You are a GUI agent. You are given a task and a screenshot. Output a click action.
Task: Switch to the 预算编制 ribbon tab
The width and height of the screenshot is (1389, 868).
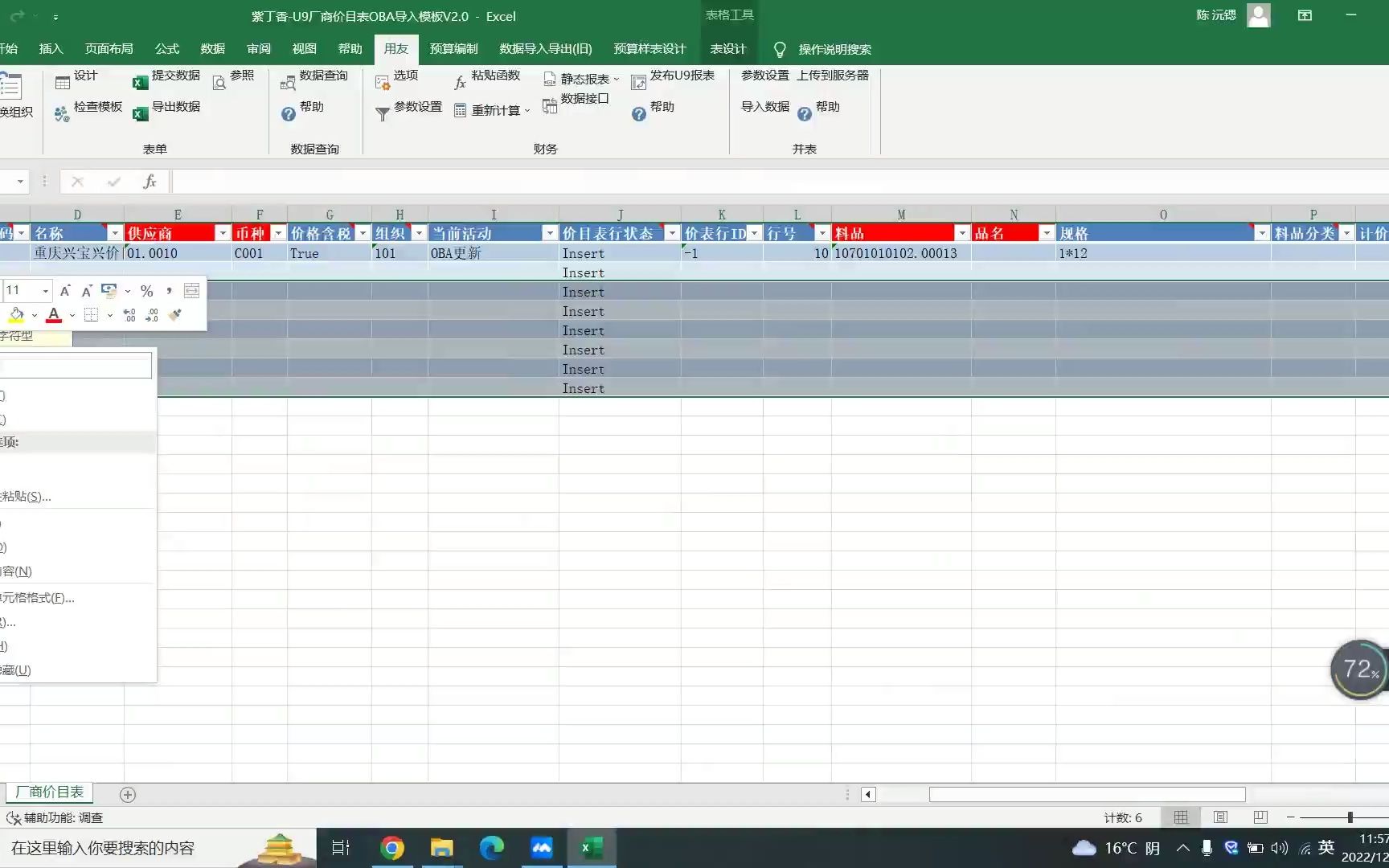(x=453, y=49)
